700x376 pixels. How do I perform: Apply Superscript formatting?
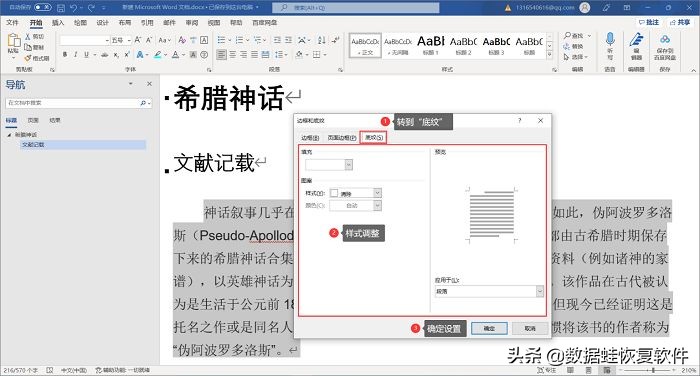126,54
